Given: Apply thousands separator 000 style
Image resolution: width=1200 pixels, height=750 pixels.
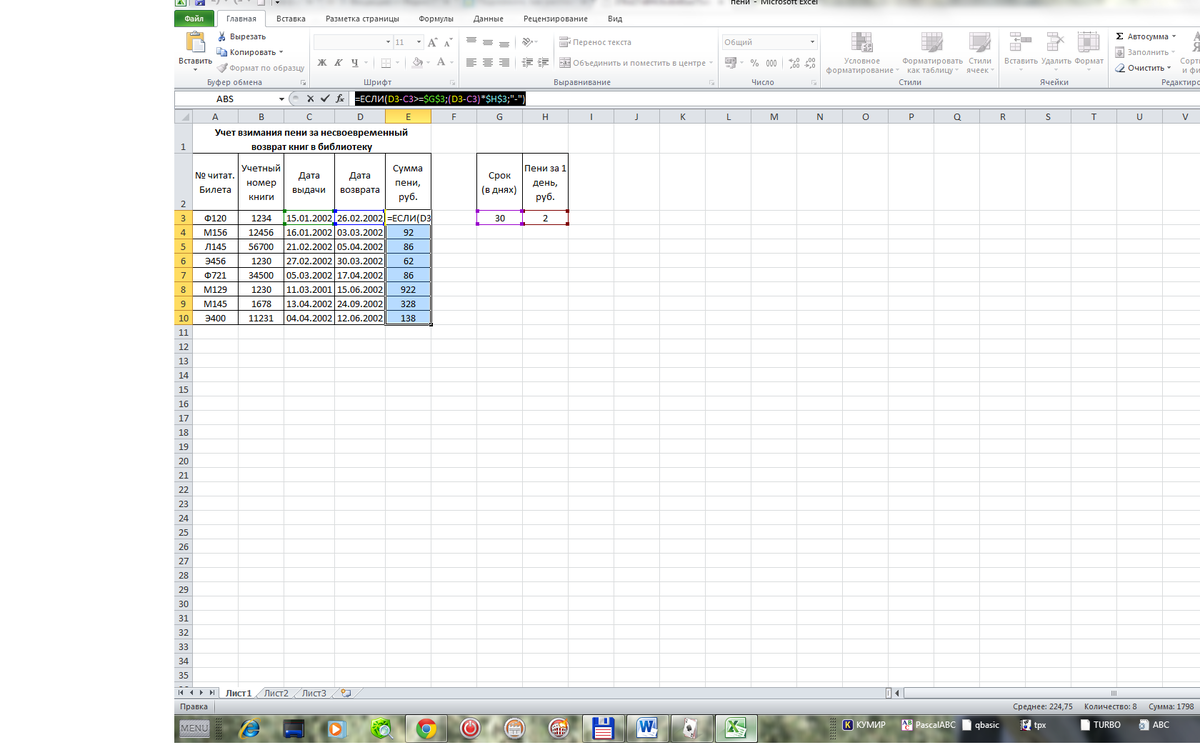Looking at the screenshot, I should [x=772, y=62].
